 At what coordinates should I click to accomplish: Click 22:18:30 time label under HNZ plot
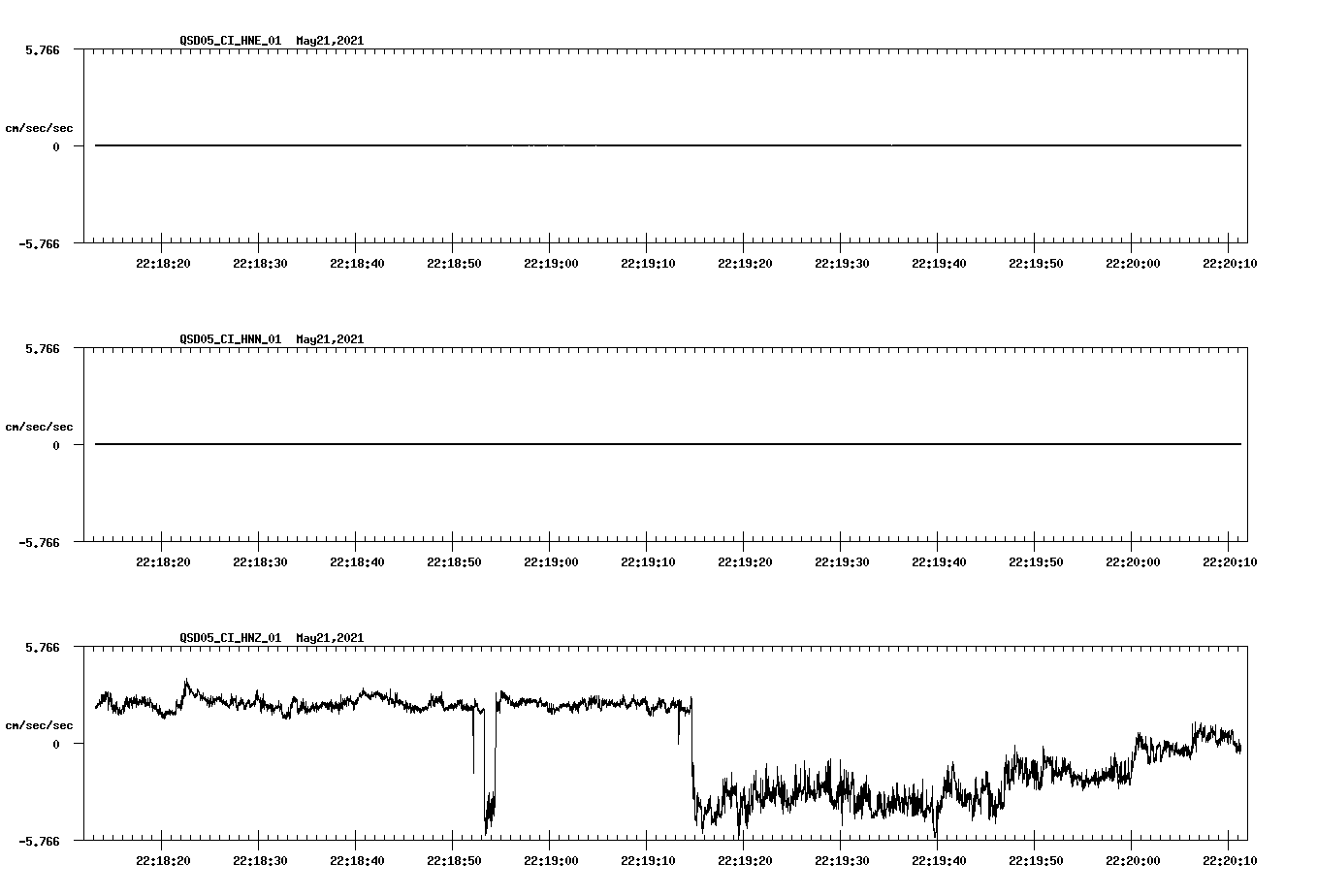(260, 861)
